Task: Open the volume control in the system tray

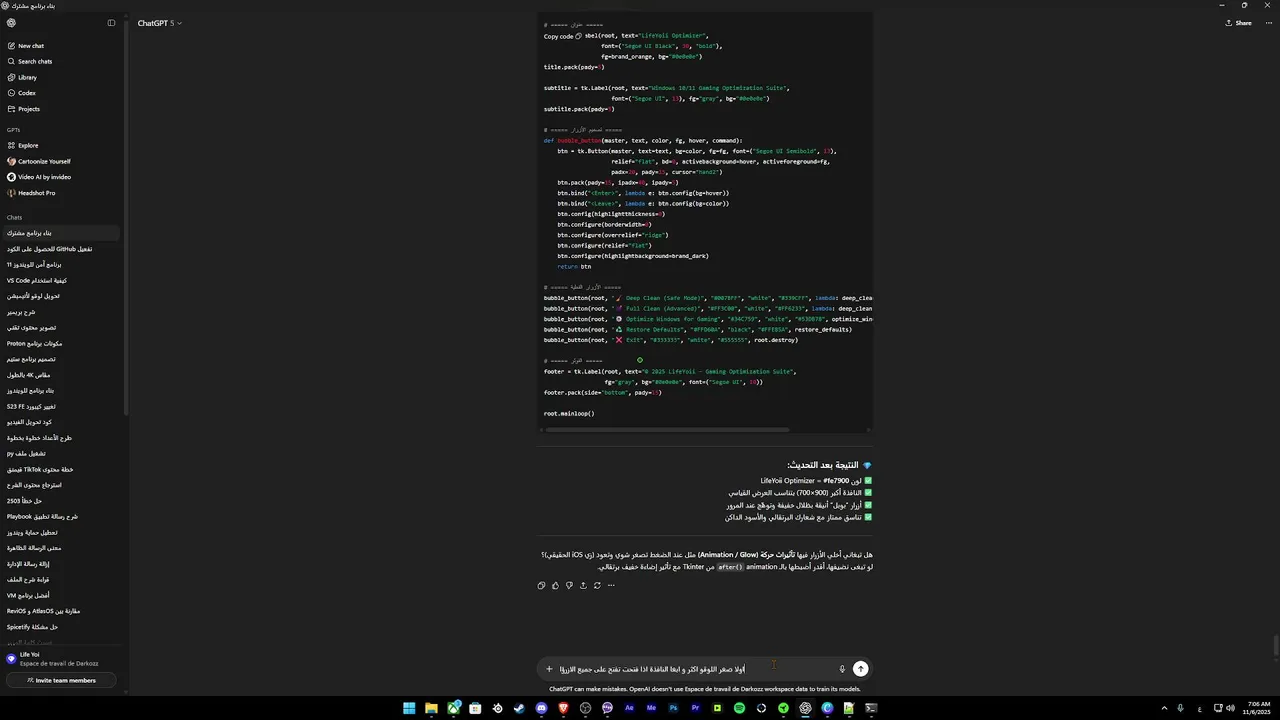Action: (x=1230, y=708)
